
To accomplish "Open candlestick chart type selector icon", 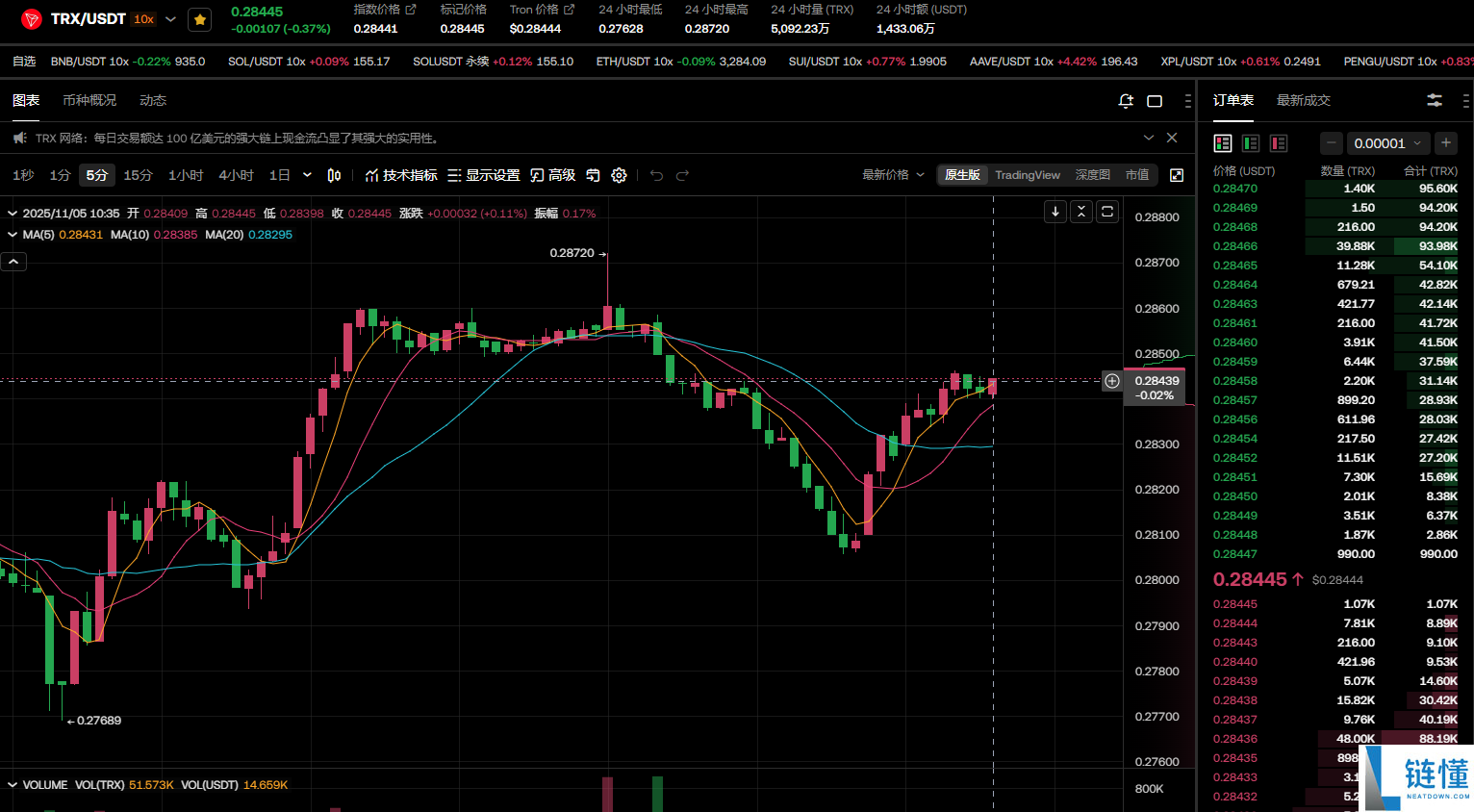I will (x=334, y=175).
